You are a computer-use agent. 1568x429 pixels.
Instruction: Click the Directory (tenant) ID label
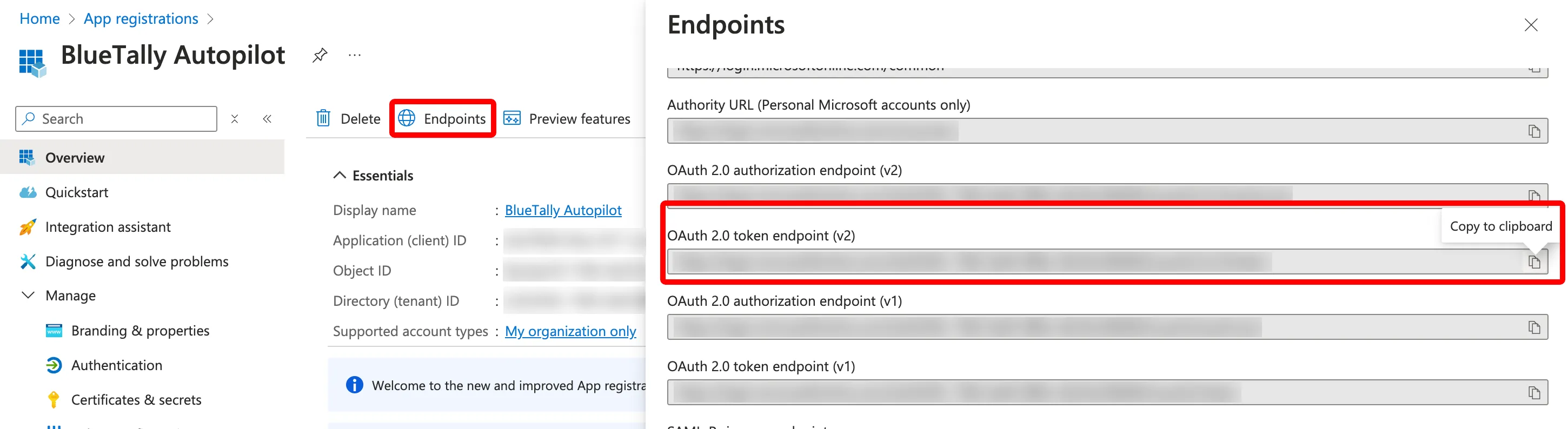click(396, 301)
